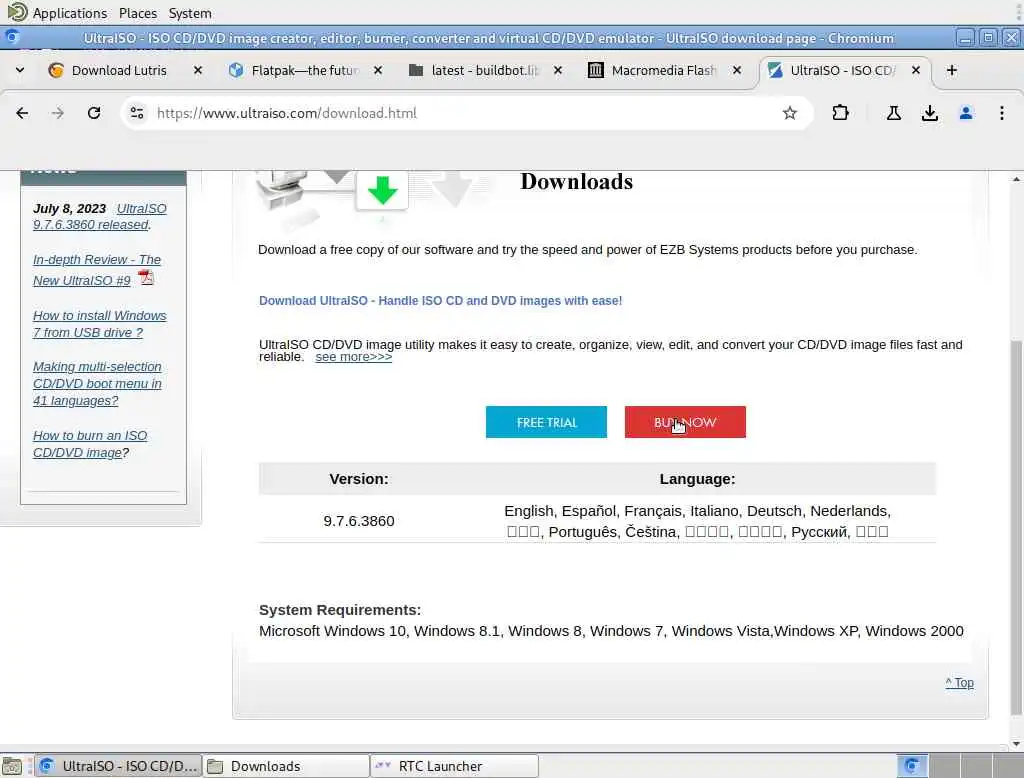The image size is (1024, 778).
Task: Open the Places menu
Action: [138, 13]
